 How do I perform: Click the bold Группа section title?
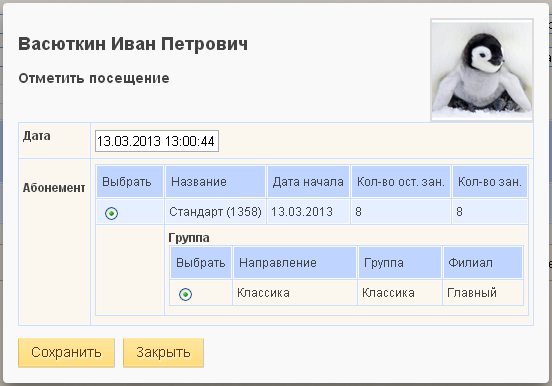tap(189, 238)
